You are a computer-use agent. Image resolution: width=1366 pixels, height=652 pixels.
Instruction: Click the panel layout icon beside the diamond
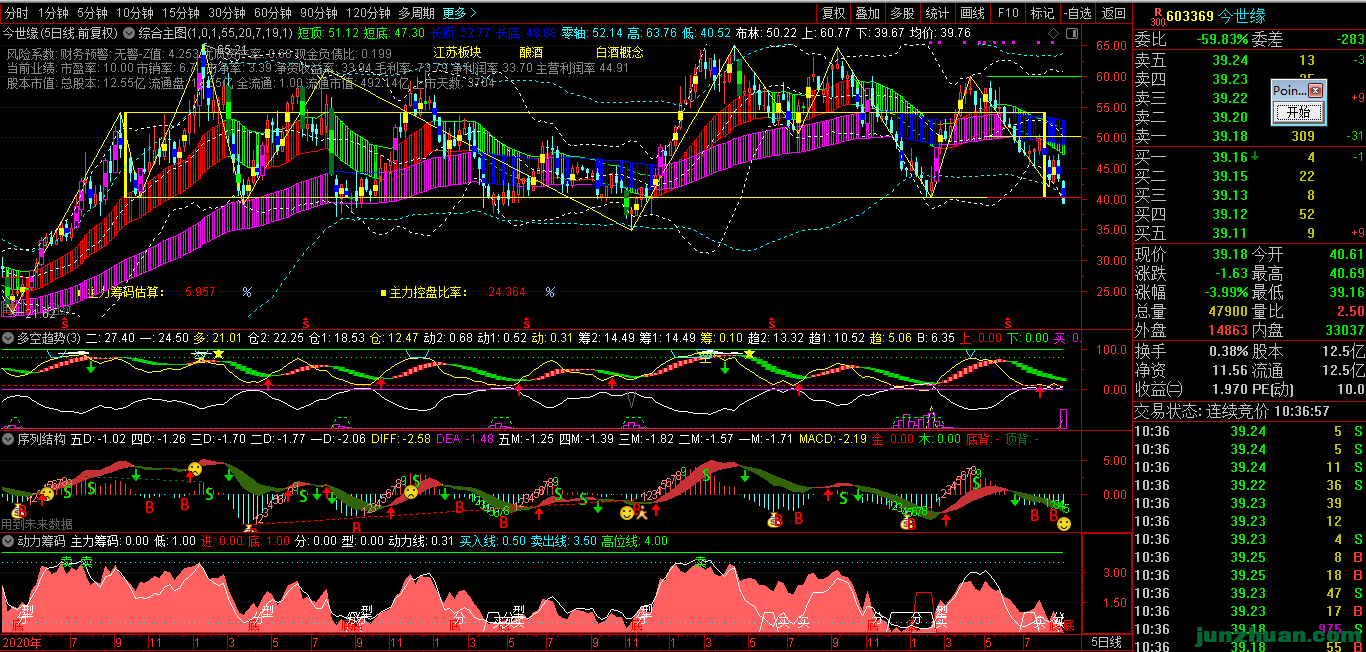pos(1070,33)
